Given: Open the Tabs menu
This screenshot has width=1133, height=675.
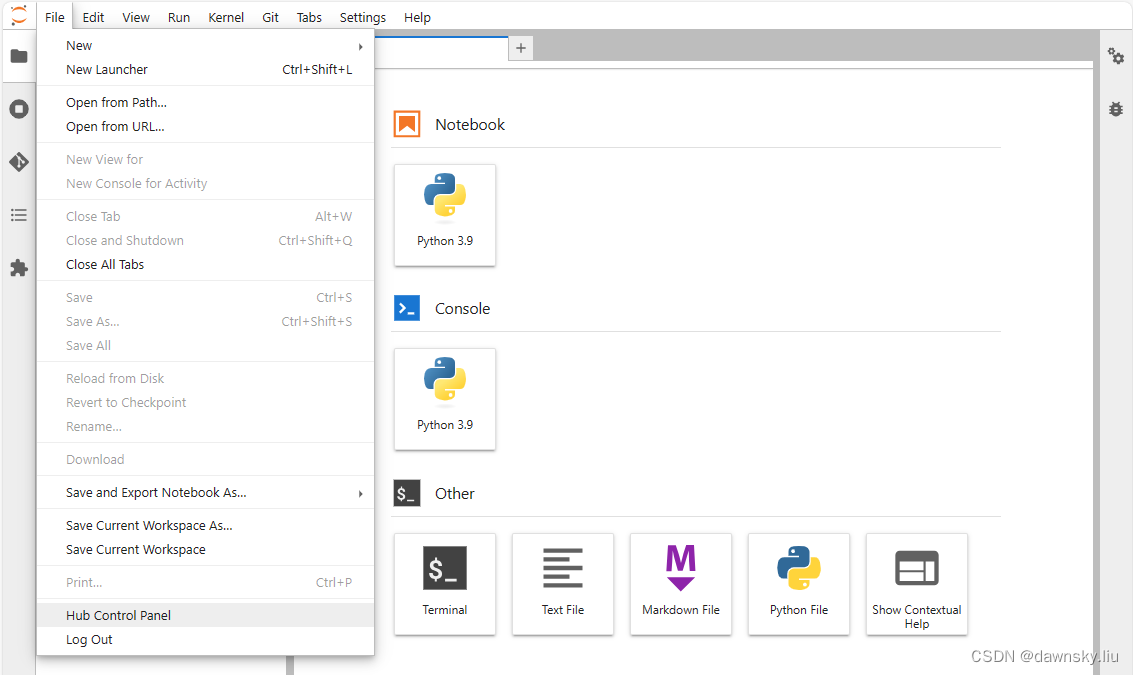Looking at the screenshot, I should pyautogui.click(x=309, y=17).
